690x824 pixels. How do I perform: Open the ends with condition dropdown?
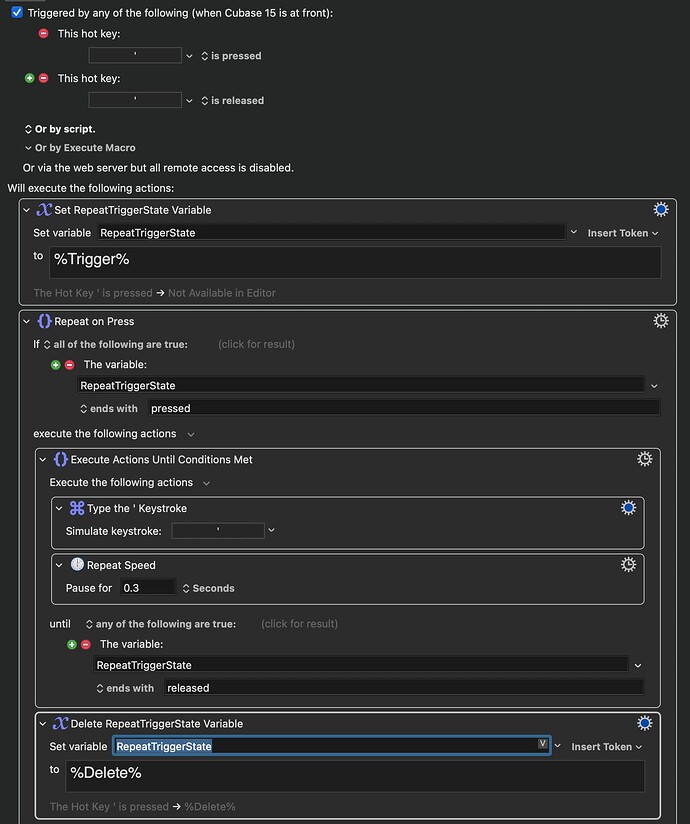[108, 408]
